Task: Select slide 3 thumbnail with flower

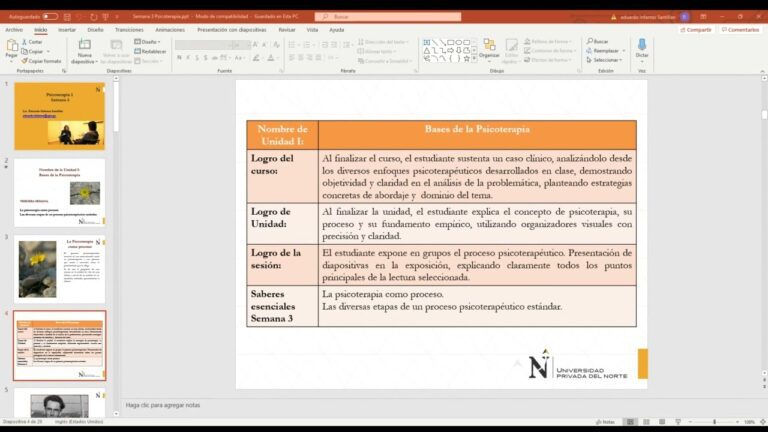Action: [59, 269]
